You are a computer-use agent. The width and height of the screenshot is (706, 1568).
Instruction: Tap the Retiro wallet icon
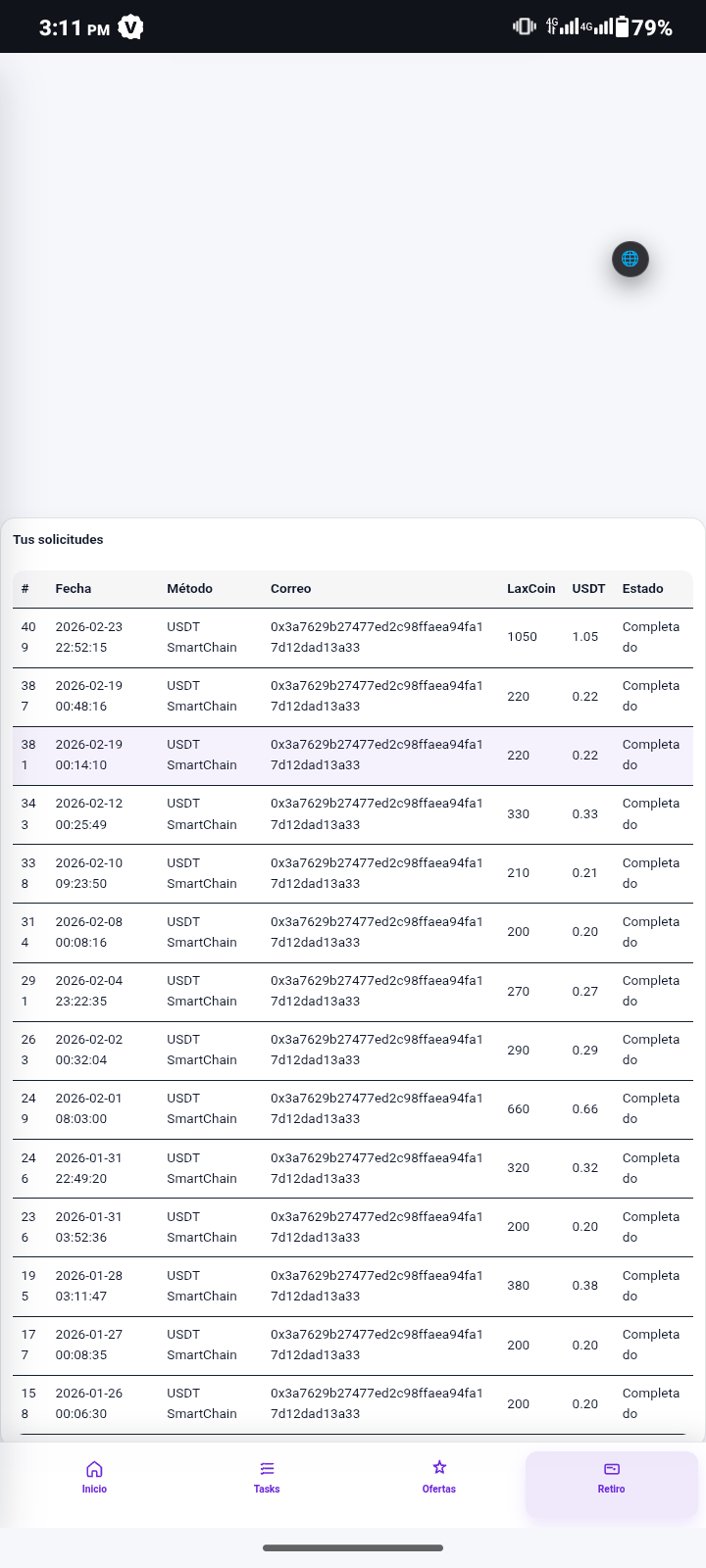coord(612,1468)
